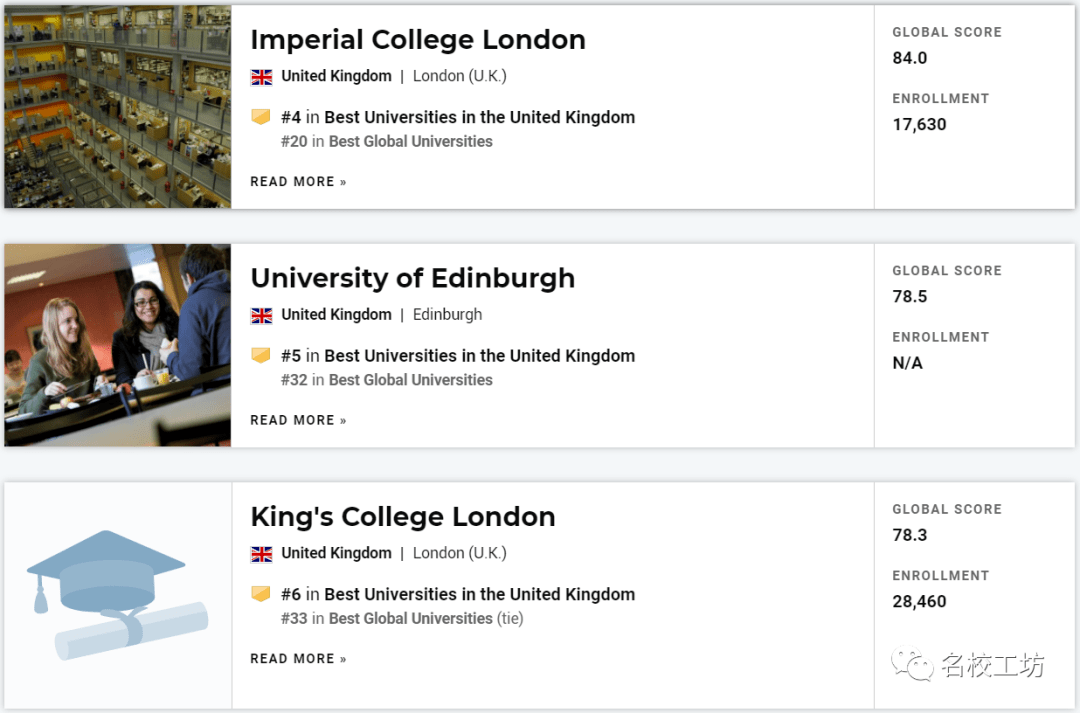The width and height of the screenshot is (1080, 713).
Task: Open Imperial College London title link
Action: 418,39
